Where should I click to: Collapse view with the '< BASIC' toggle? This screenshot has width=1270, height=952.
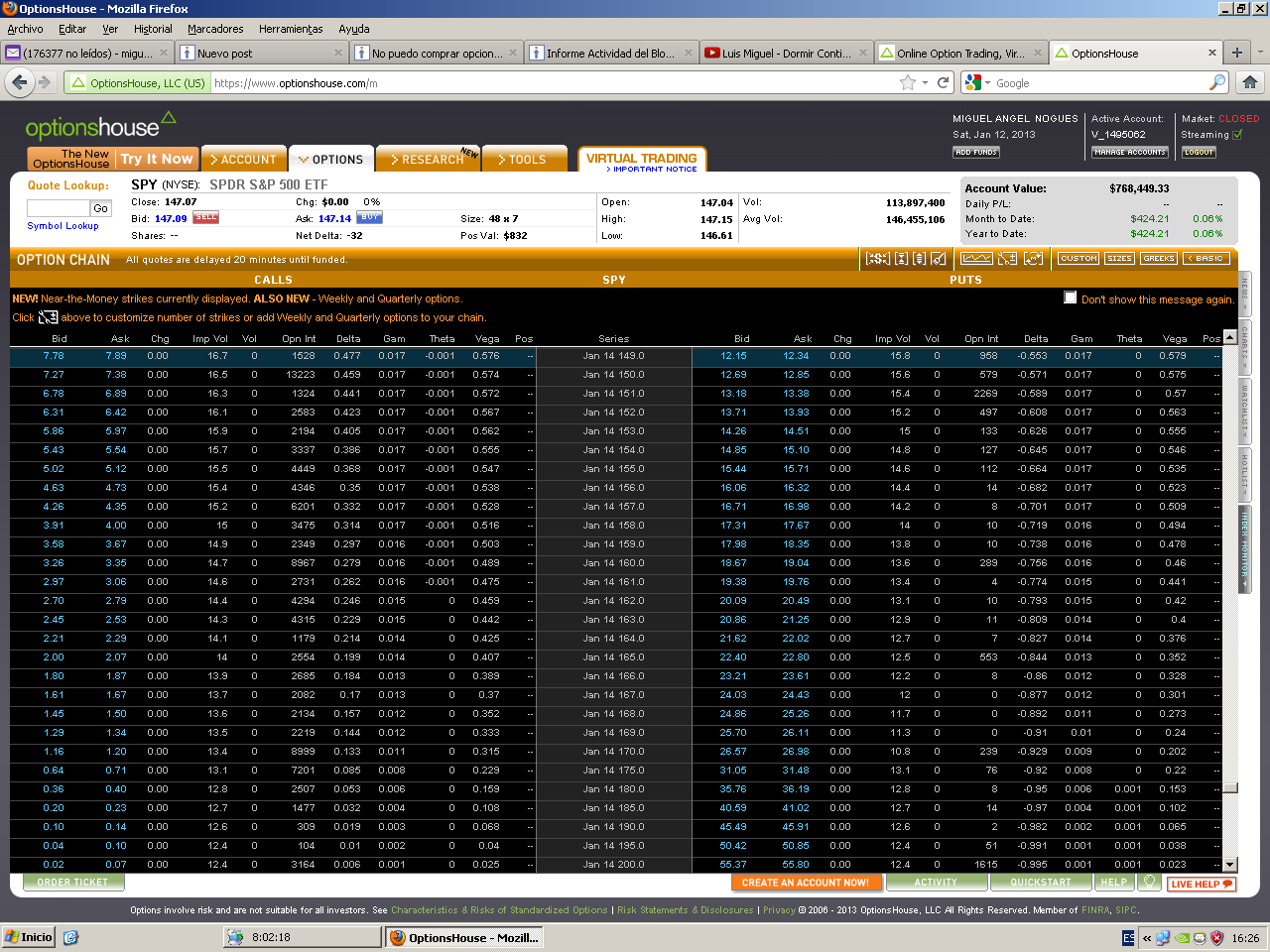[1206, 259]
